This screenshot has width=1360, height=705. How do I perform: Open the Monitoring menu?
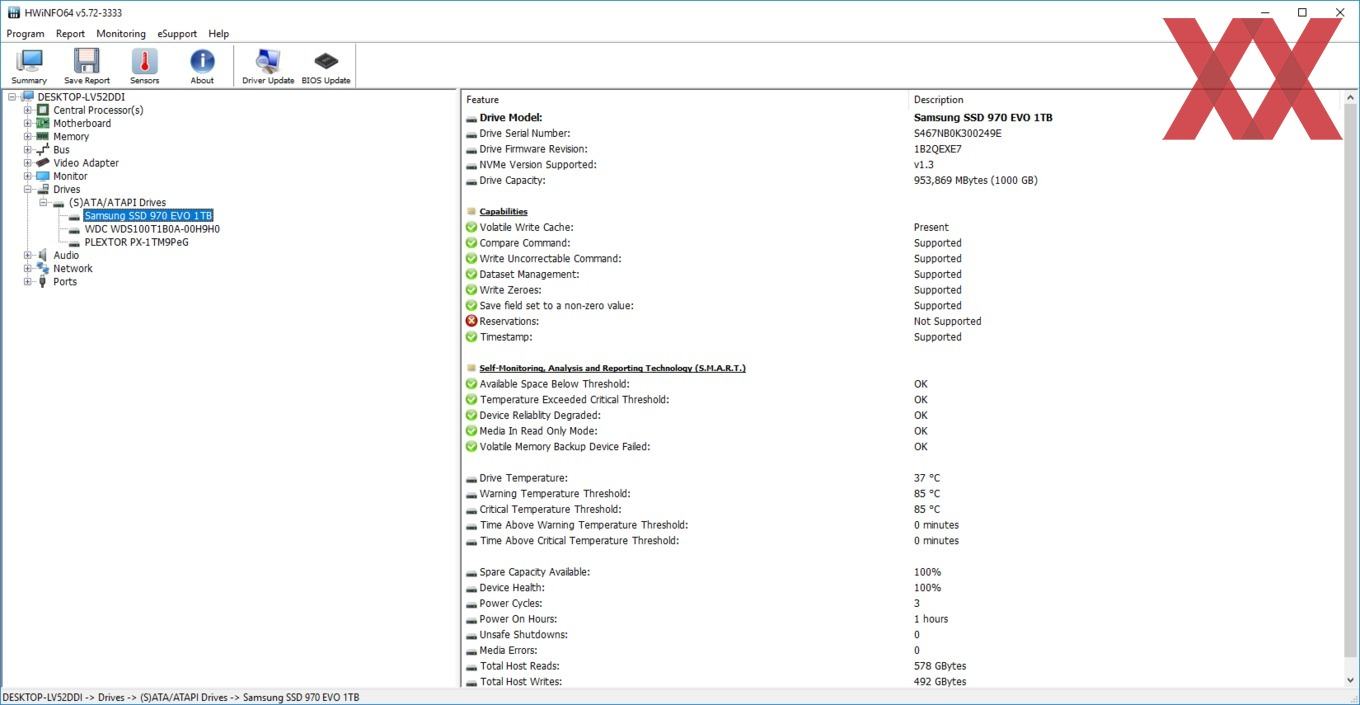(121, 33)
